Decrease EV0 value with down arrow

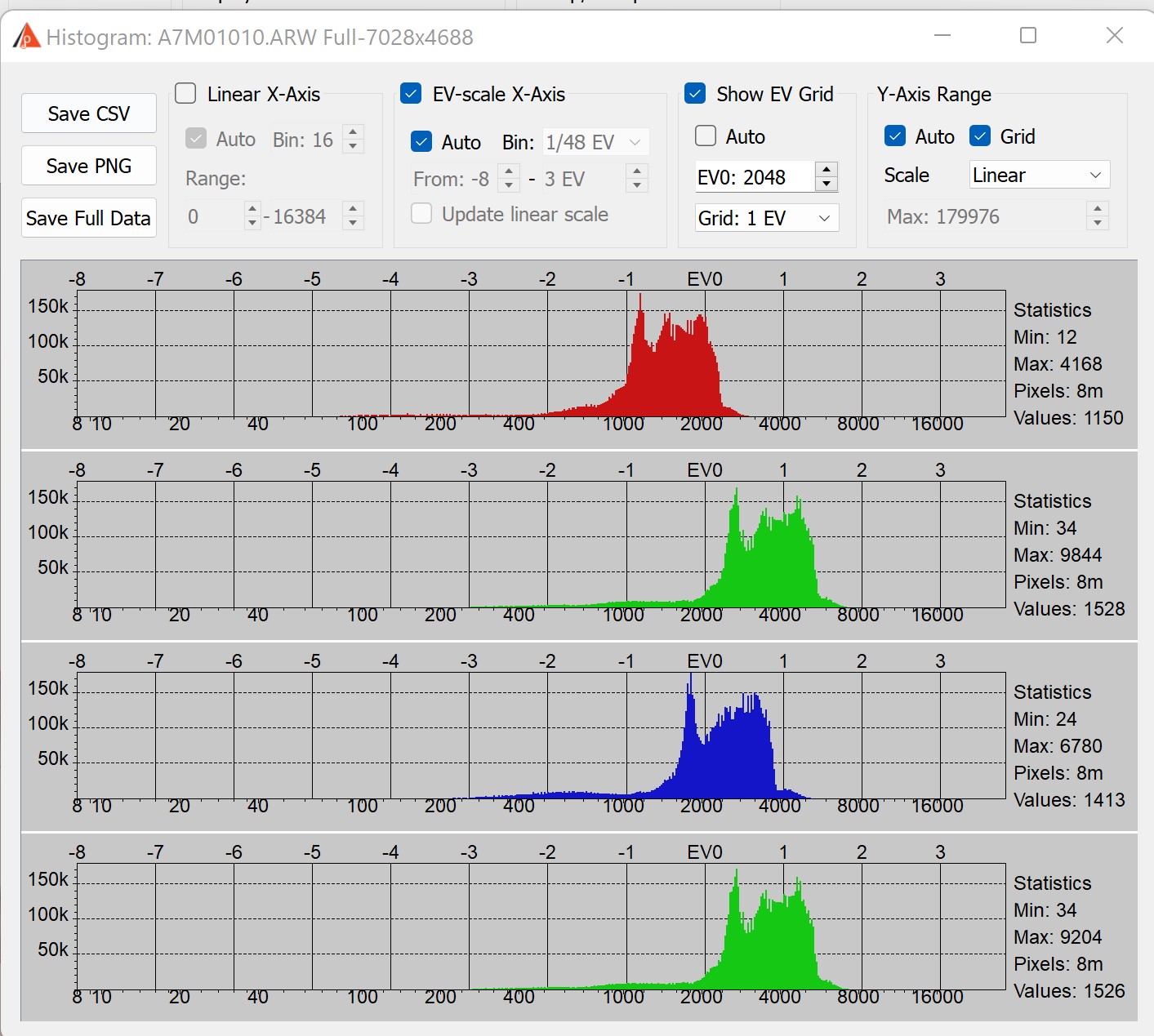point(827,184)
